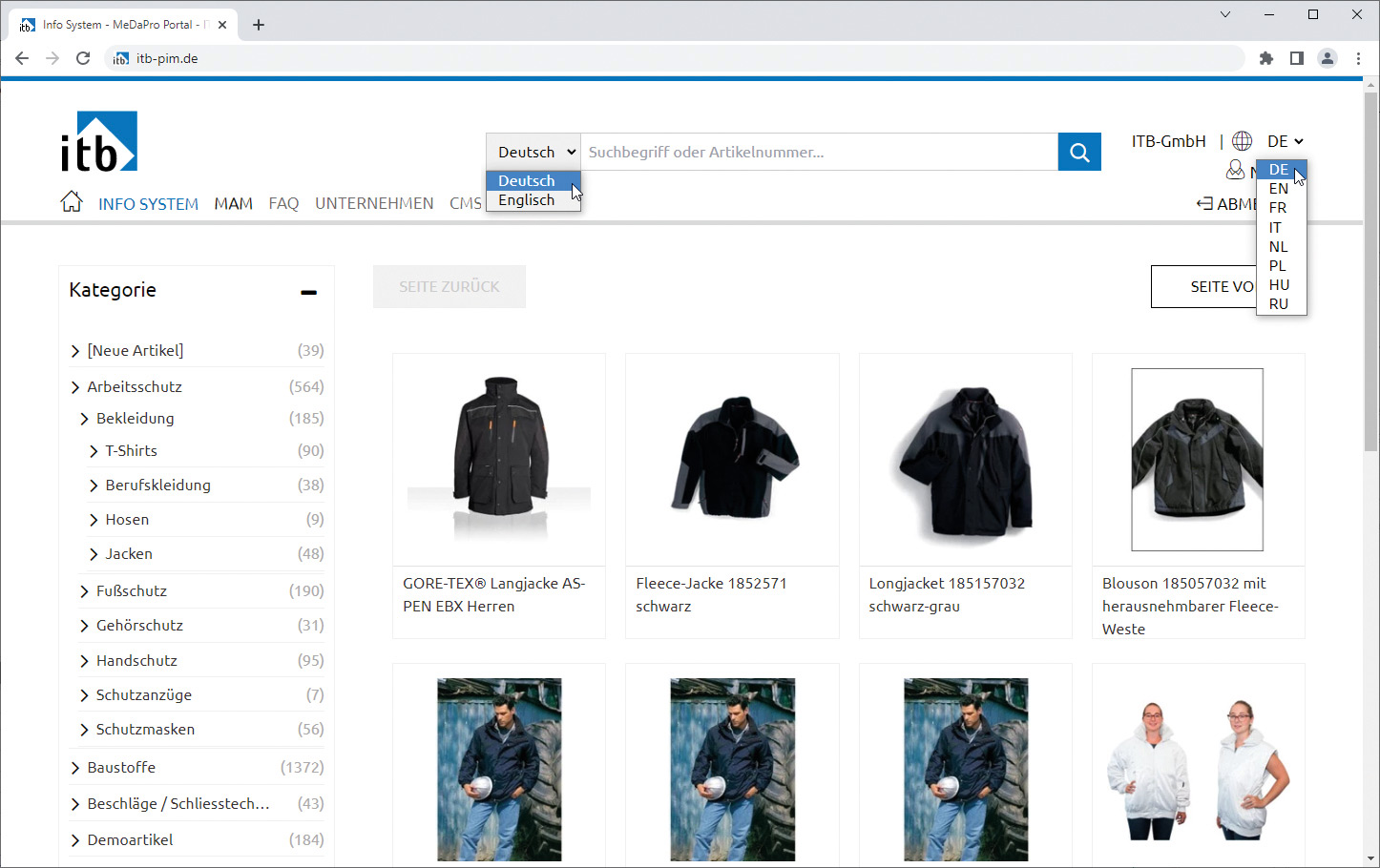
Task: Click the blue search magnifier button
Action: (x=1079, y=152)
